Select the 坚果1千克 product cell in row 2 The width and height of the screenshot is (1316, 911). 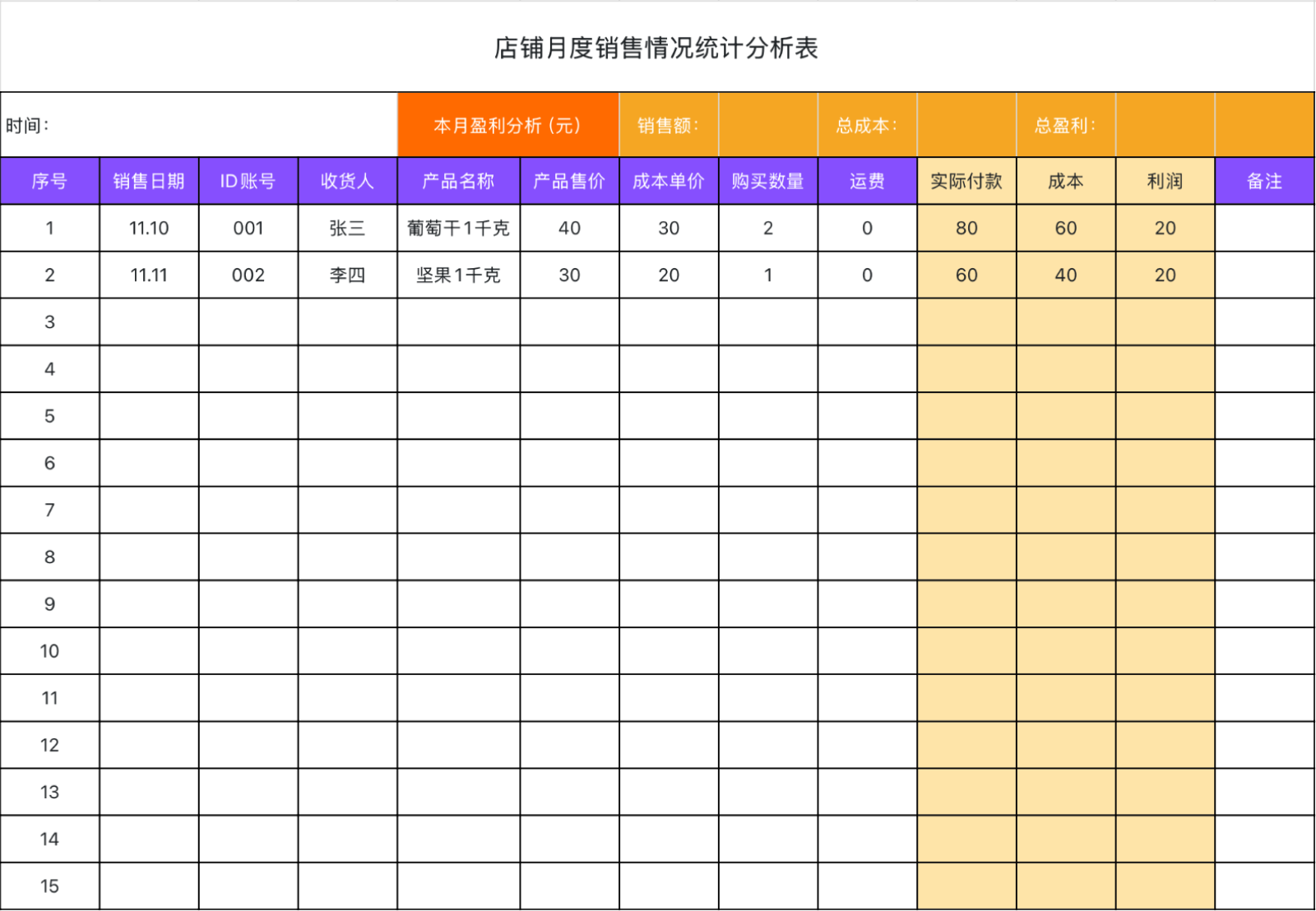click(x=457, y=275)
